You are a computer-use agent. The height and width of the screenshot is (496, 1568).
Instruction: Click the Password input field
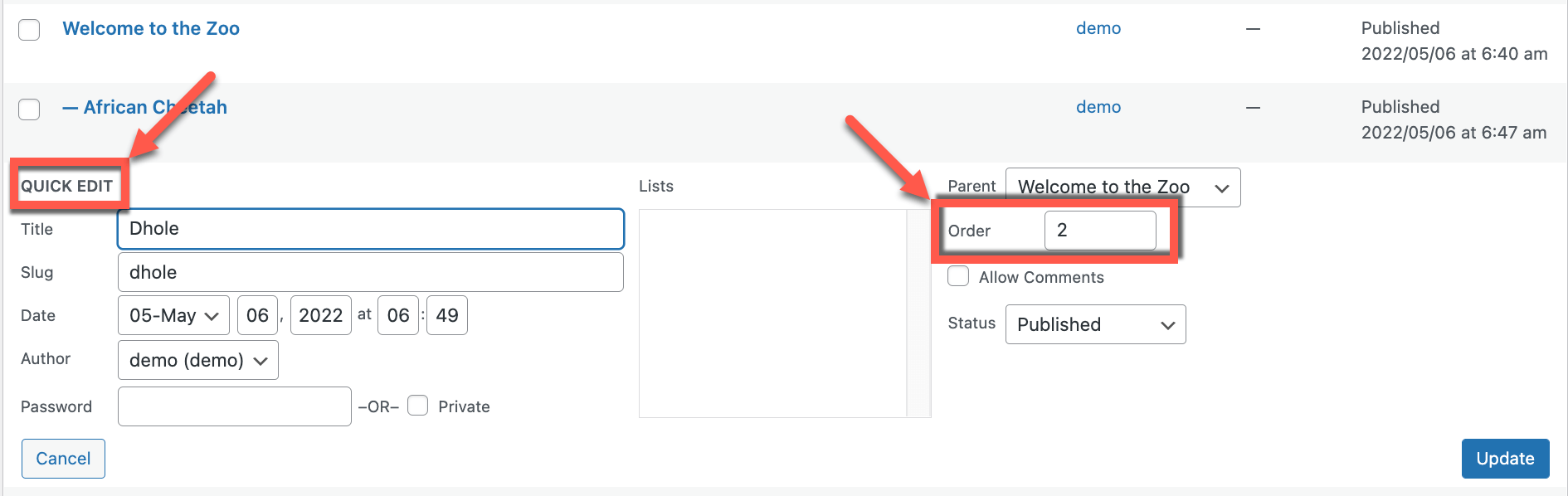235,406
